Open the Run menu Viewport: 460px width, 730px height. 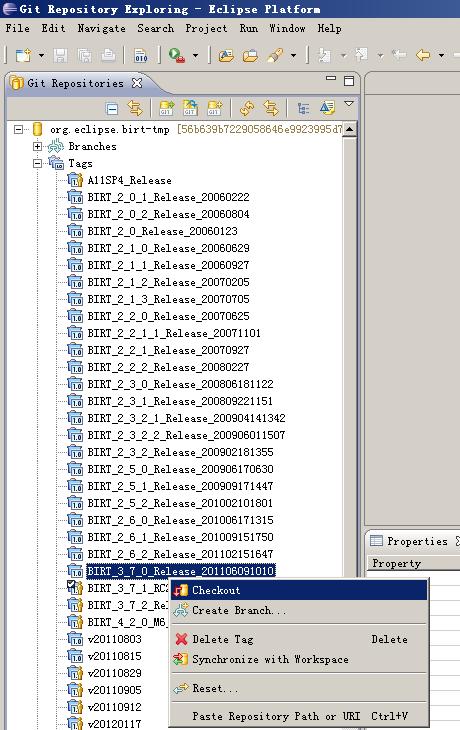click(x=249, y=28)
